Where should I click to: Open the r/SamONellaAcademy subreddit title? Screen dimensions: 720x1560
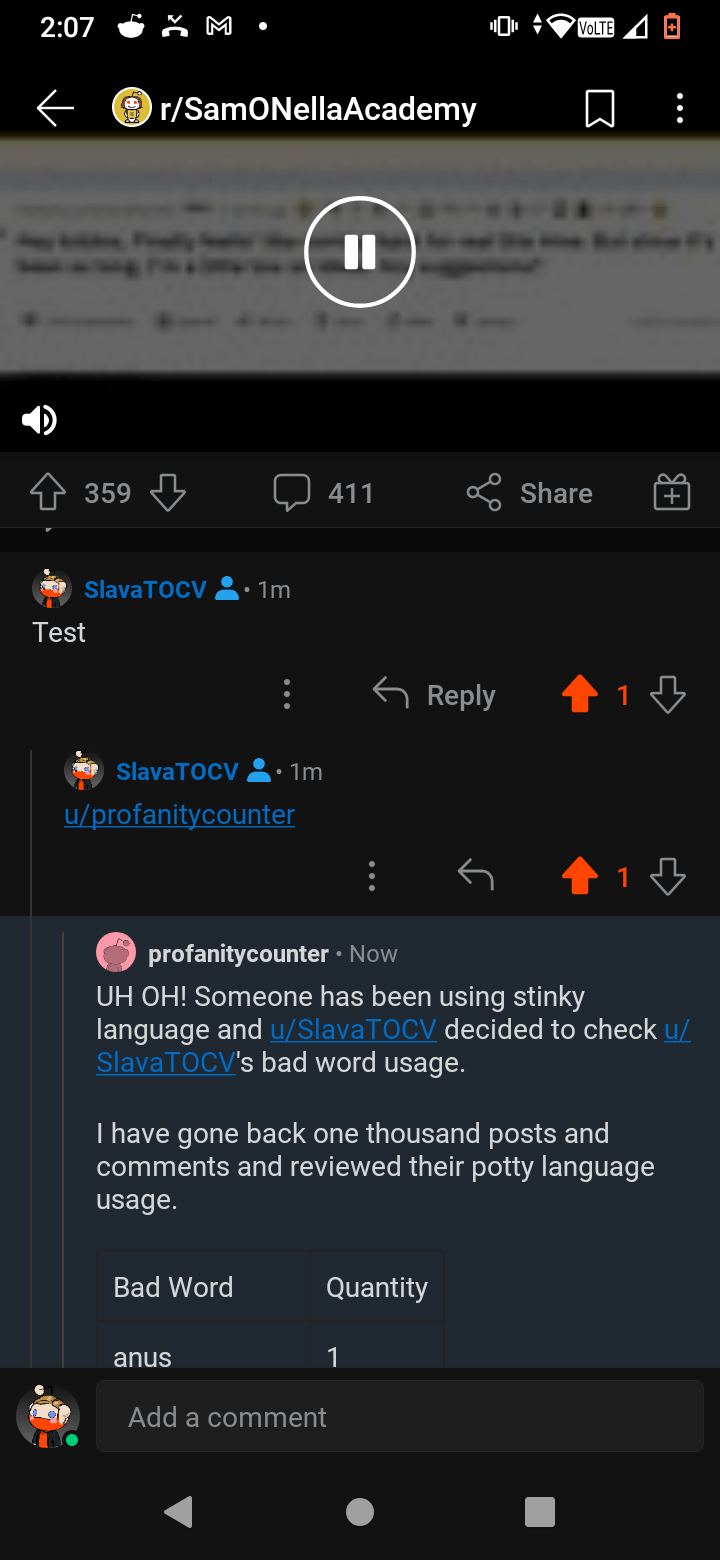pos(318,108)
